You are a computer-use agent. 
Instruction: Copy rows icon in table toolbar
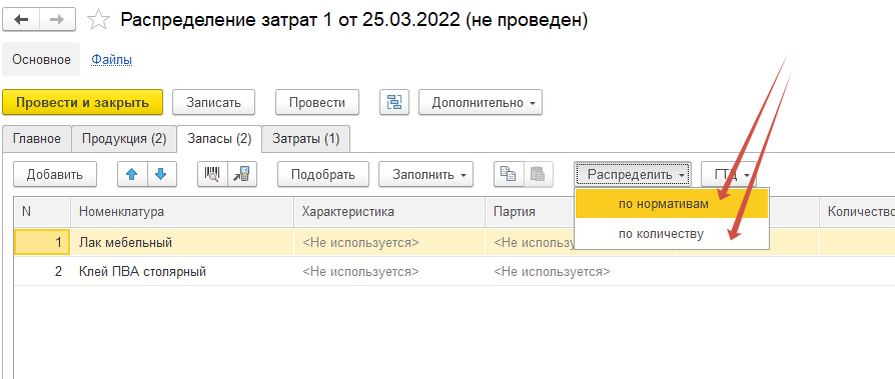[509, 175]
